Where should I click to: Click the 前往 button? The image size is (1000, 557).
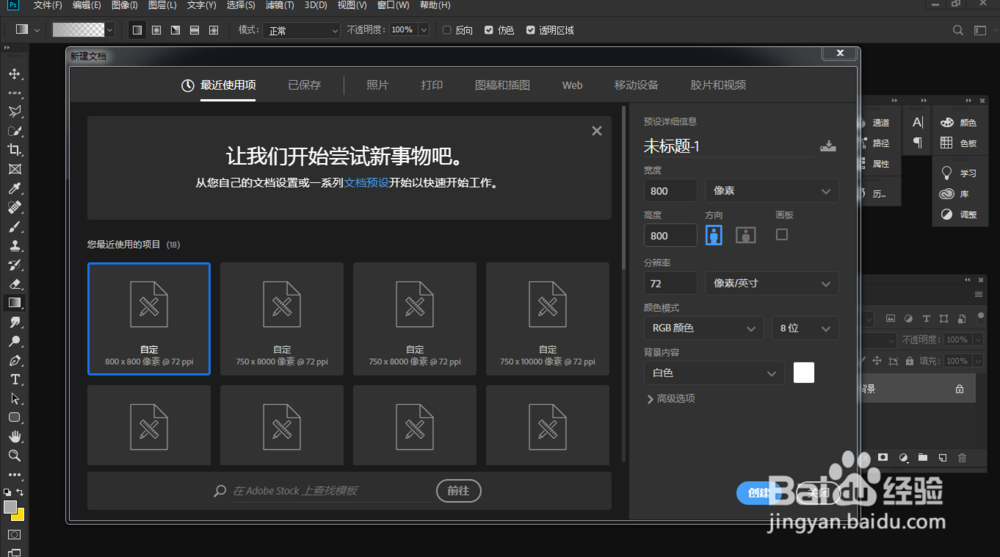459,491
